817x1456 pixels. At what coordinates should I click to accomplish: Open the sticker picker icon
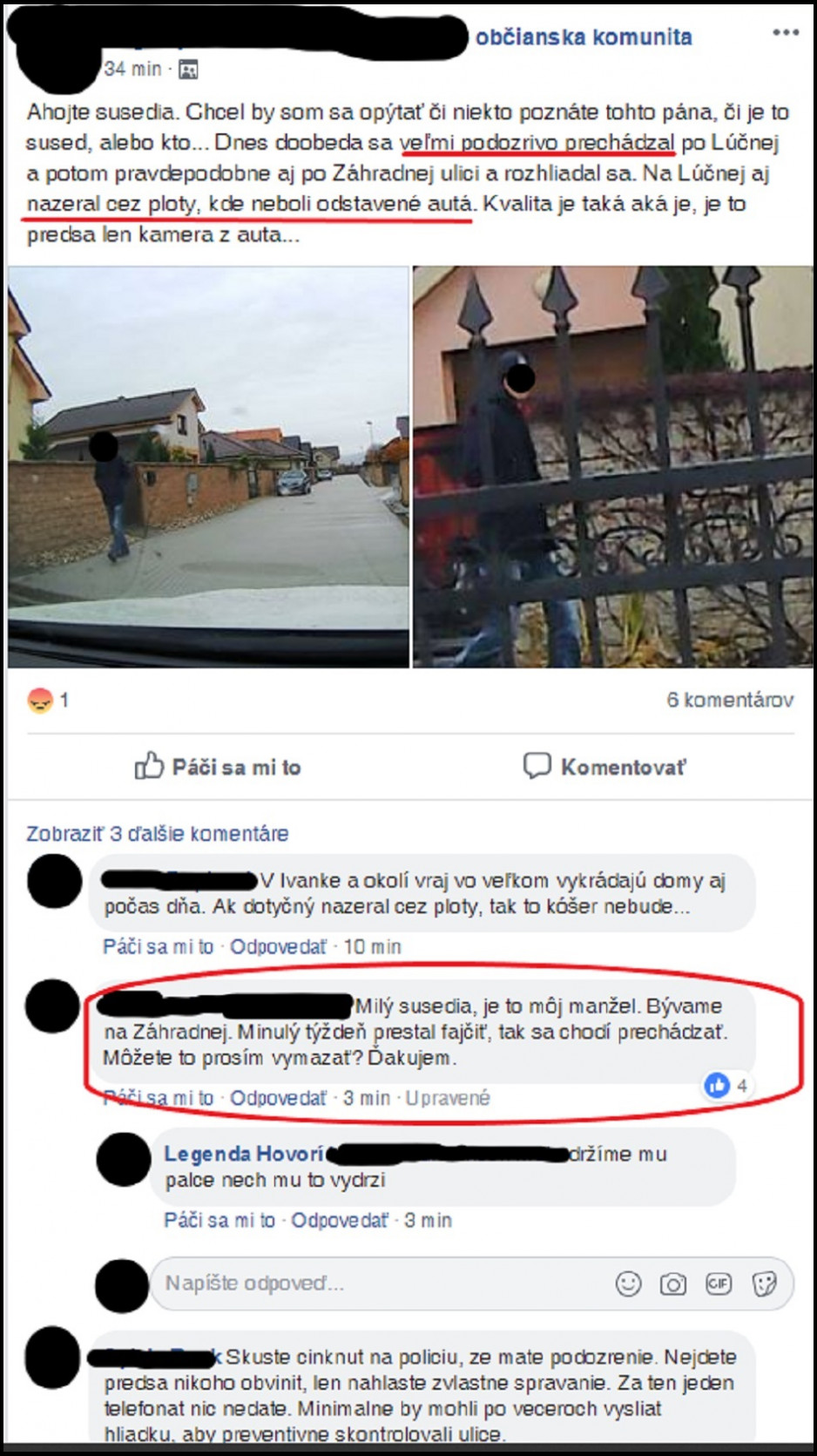(764, 1283)
